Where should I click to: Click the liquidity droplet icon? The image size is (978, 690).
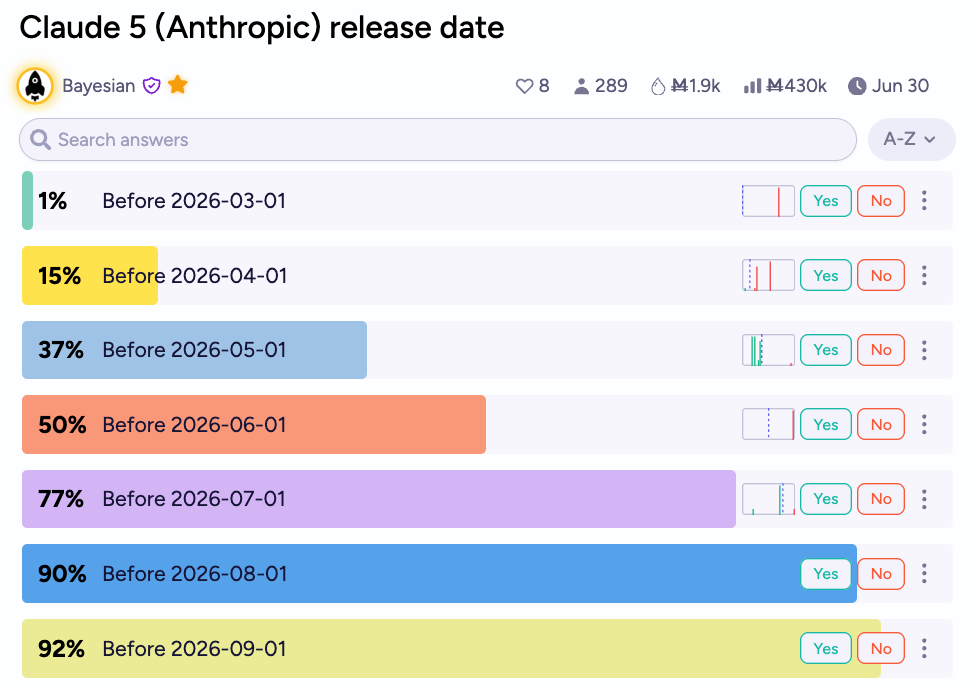coord(658,86)
